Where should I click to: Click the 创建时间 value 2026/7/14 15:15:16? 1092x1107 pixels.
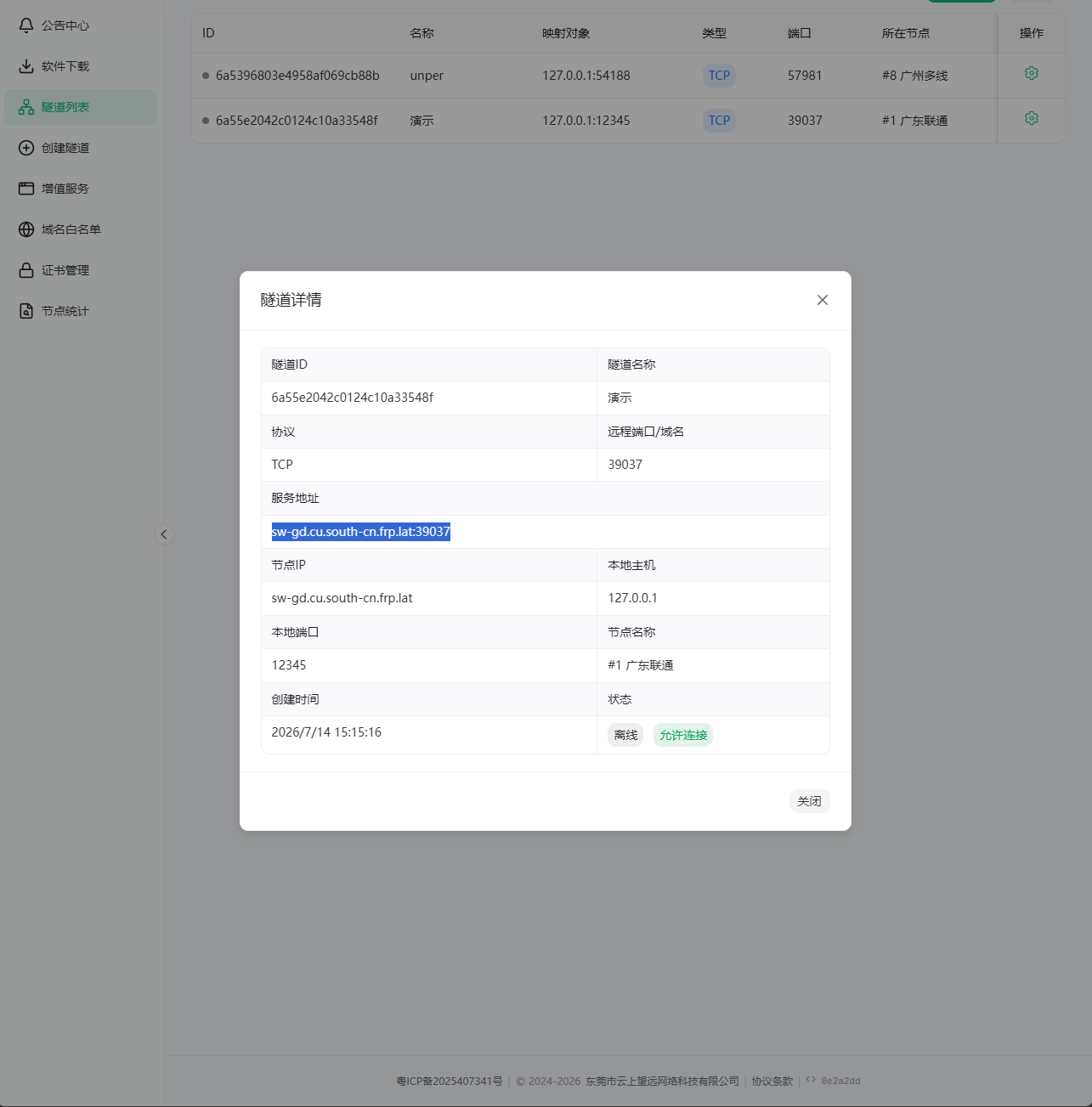[x=326, y=732]
